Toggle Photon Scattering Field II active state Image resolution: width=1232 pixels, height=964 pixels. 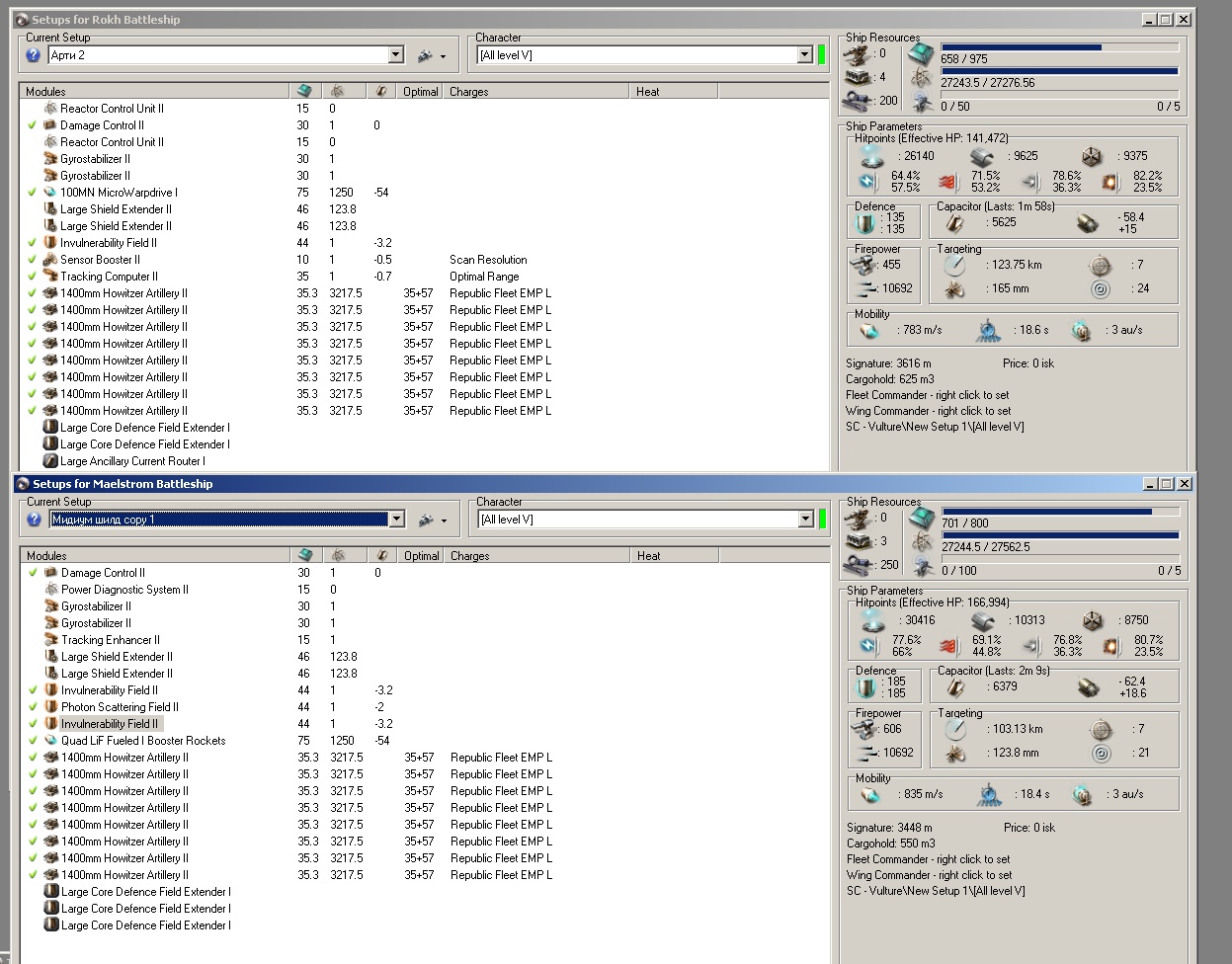pyautogui.click(x=34, y=707)
